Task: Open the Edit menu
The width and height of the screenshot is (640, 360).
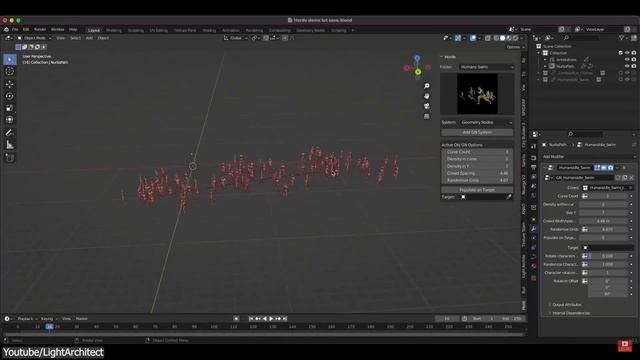Action: pyautogui.click(x=26, y=29)
